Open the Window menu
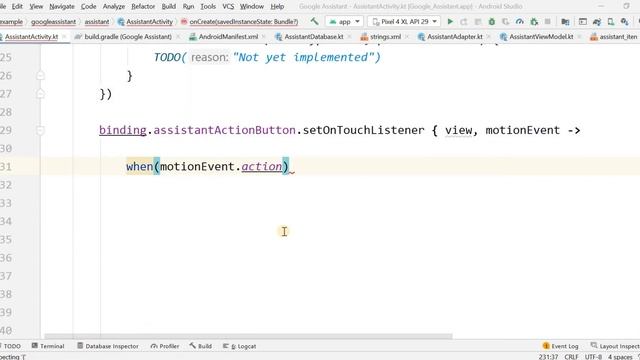The image size is (640, 360). coord(252,7)
